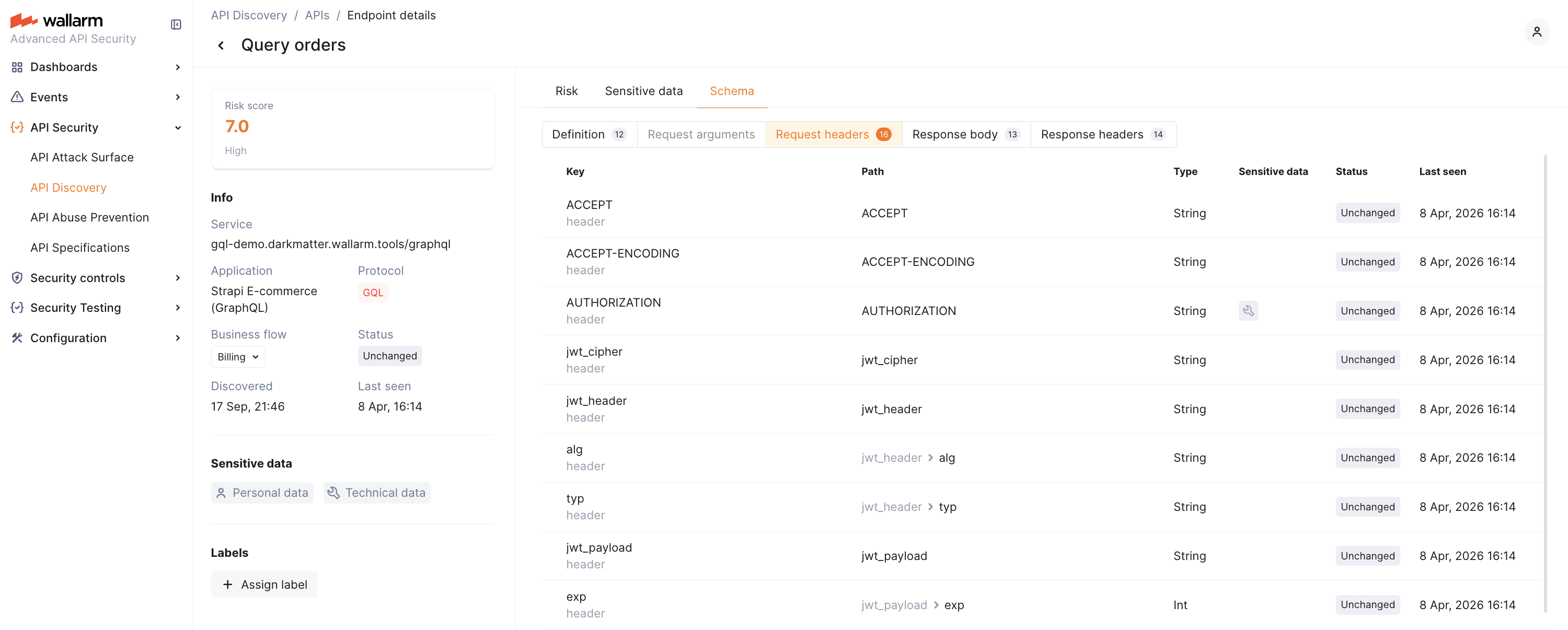Click the technical data icon on AUTHORIZATION row
This screenshot has height=630, width=1568.
(1249, 310)
